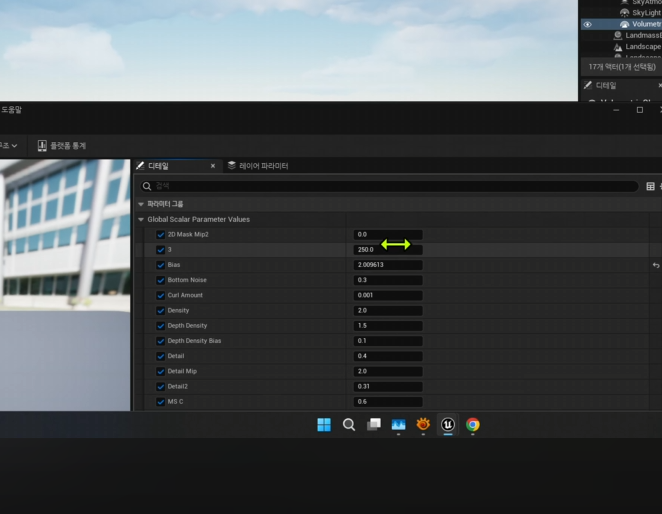The height and width of the screenshot is (514, 662).
Task: Click the layers icon on 레이어 파라미터 tab
Action: coord(231,166)
